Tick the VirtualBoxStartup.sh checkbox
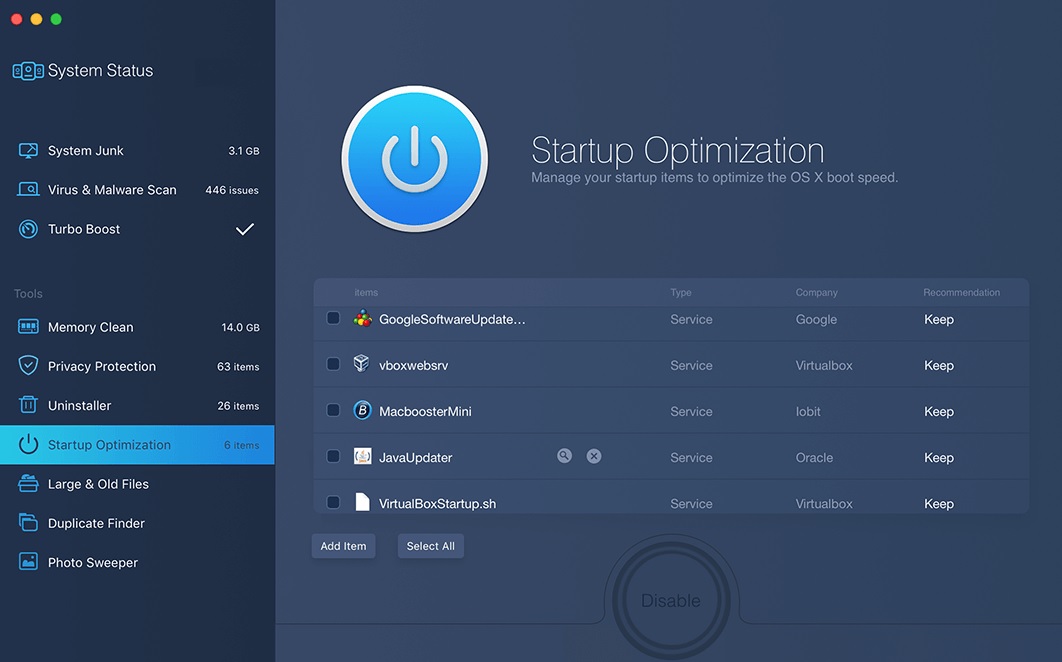Image resolution: width=1062 pixels, height=662 pixels. click(333, 502)
